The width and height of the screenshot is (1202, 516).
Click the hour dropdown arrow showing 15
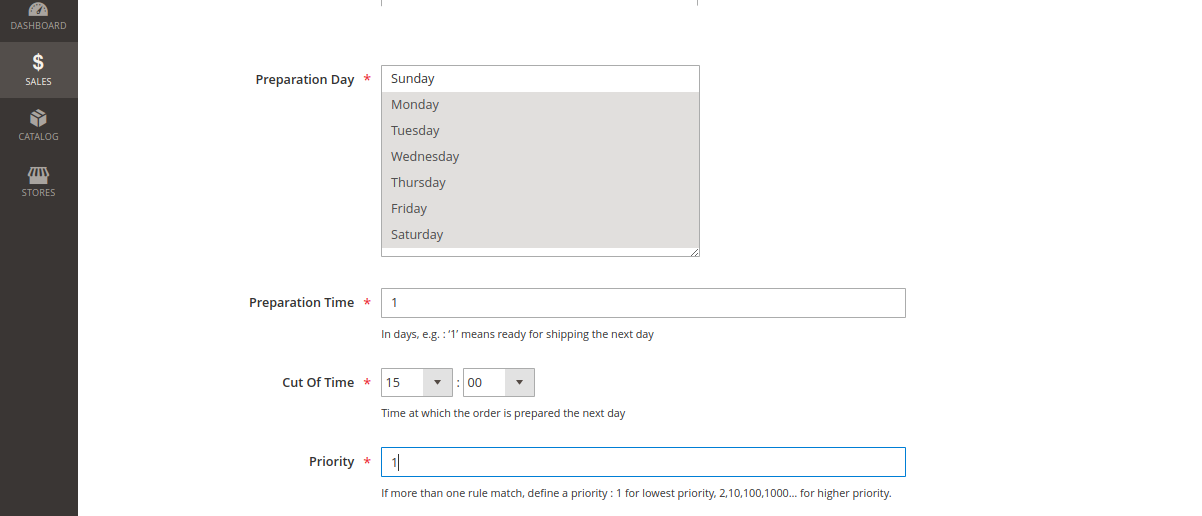point(438,383)
